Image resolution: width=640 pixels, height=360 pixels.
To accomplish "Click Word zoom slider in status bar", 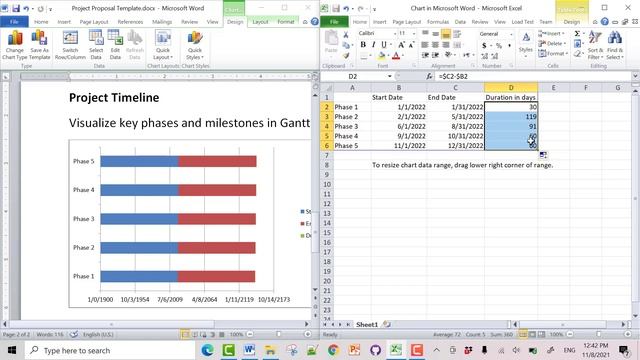I will coord(279,334).
